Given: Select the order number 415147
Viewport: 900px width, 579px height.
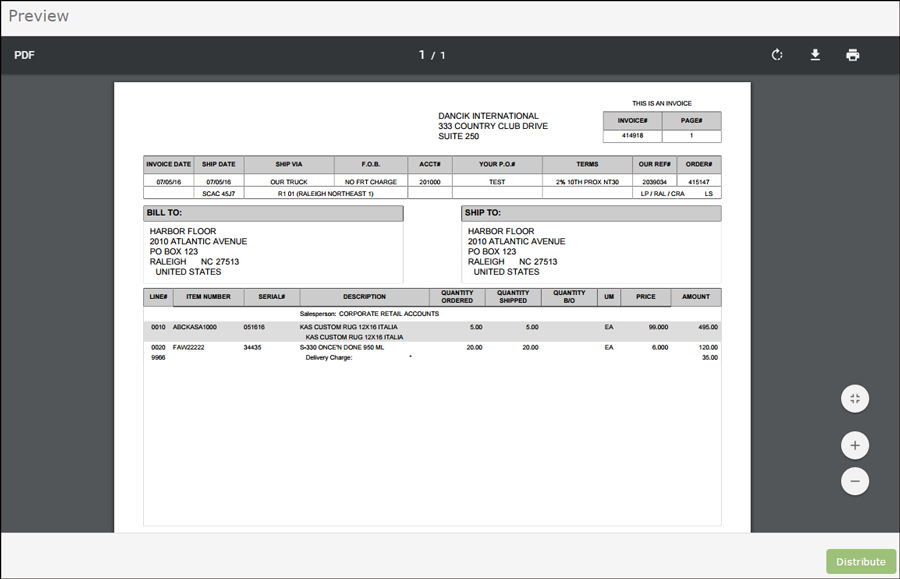Looking at the screenshot, I should (699, 182).
